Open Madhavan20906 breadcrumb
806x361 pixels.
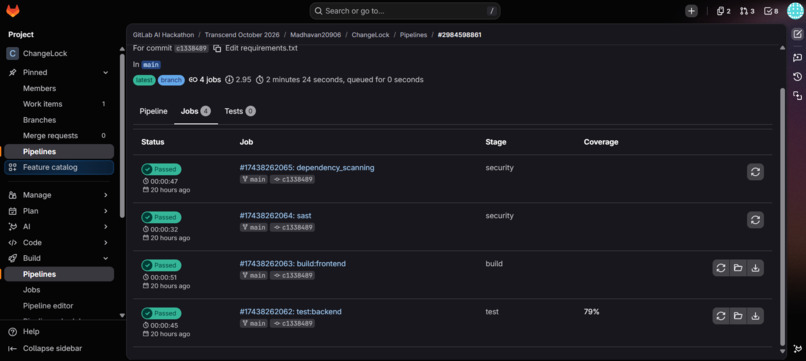[316, 35]
